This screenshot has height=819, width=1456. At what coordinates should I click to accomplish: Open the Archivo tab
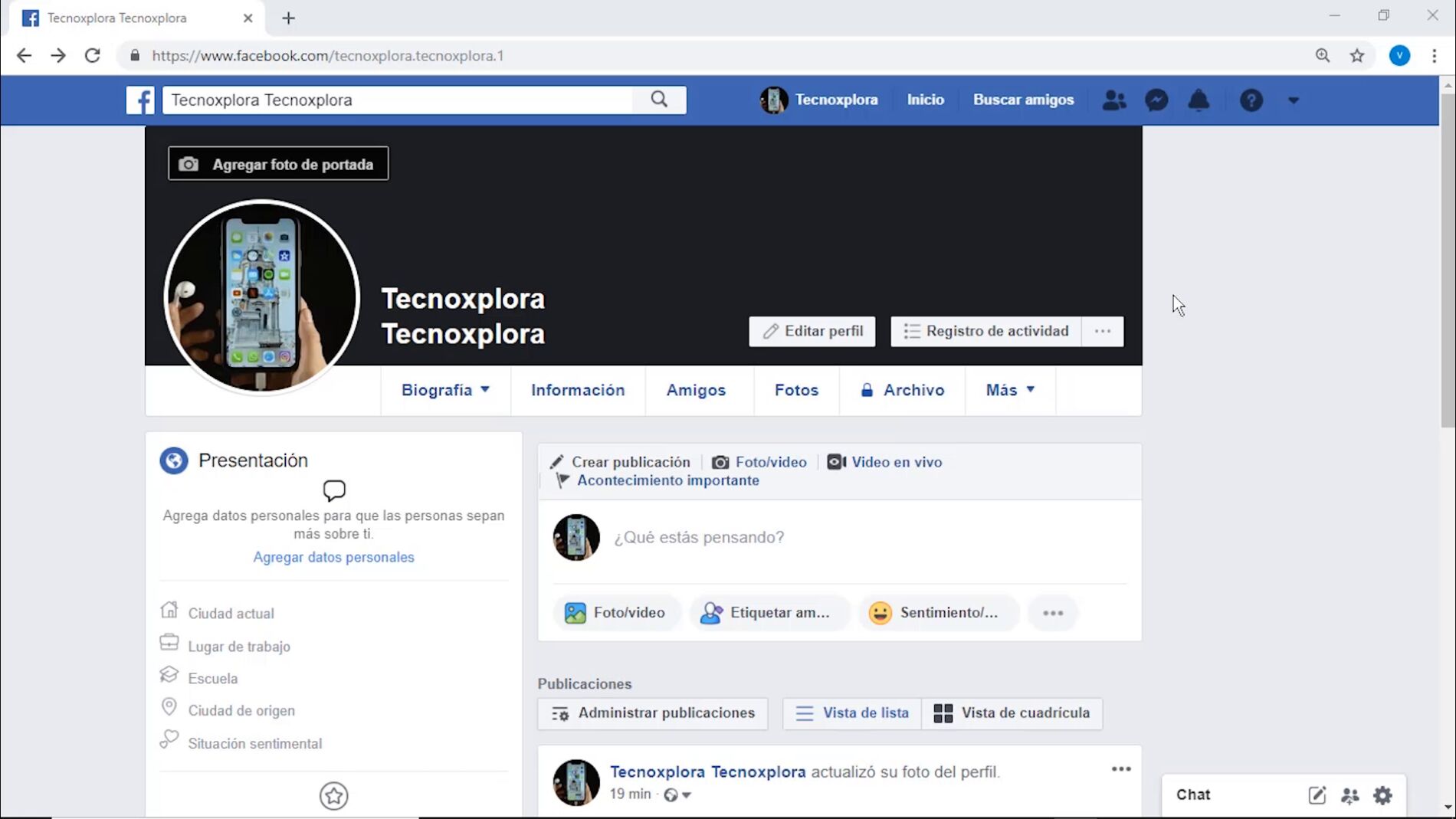pos(902,390)
